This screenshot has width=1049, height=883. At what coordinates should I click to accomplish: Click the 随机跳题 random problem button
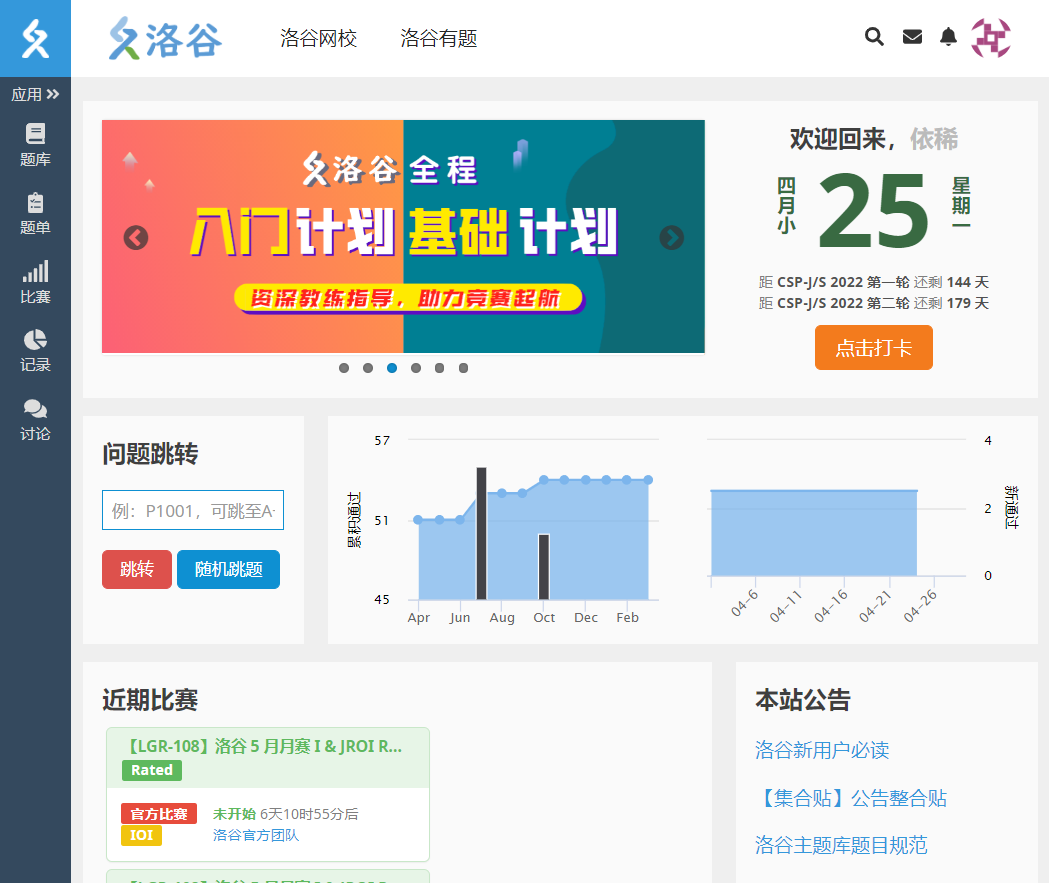(228, 569)
